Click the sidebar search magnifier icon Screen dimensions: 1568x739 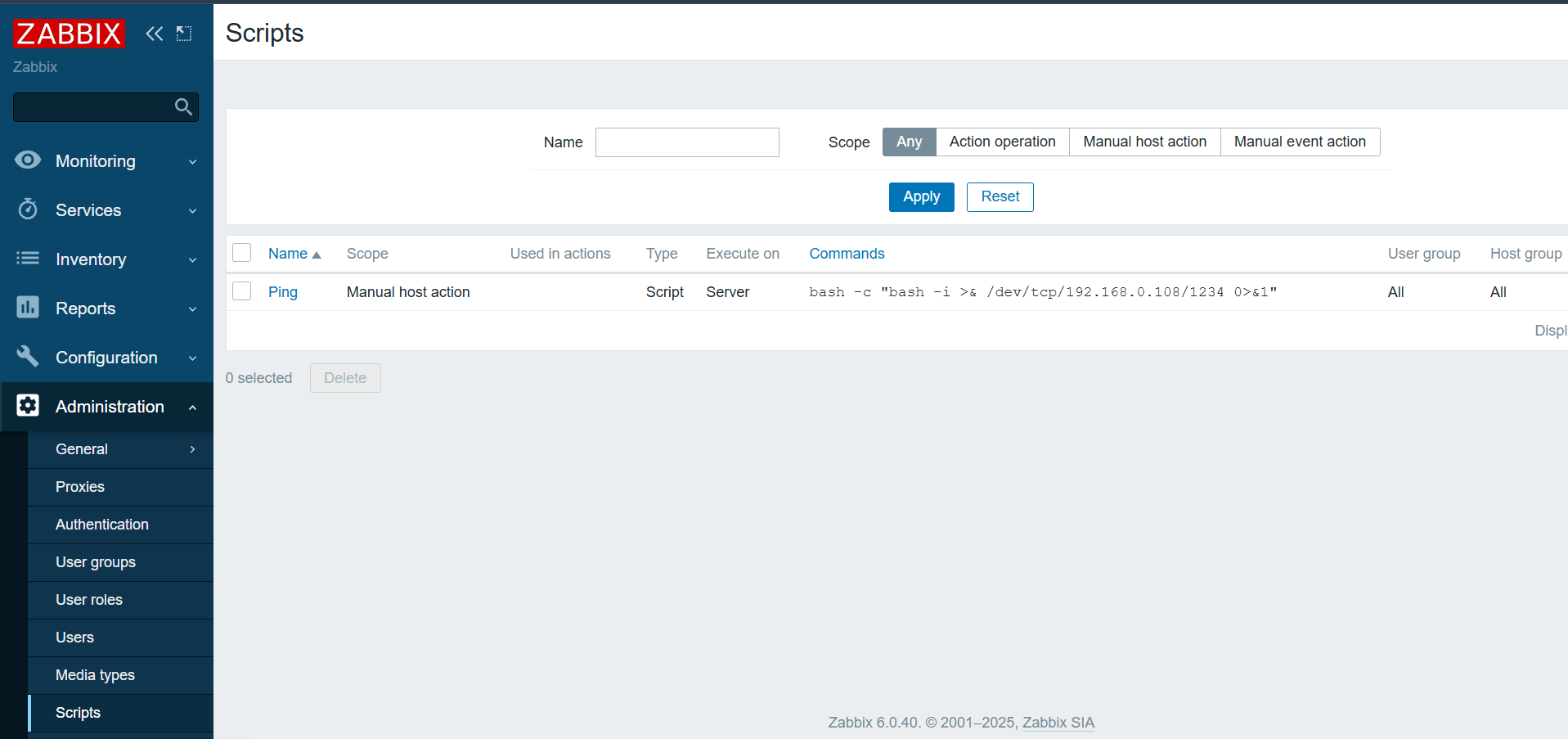tap(183, 107)
